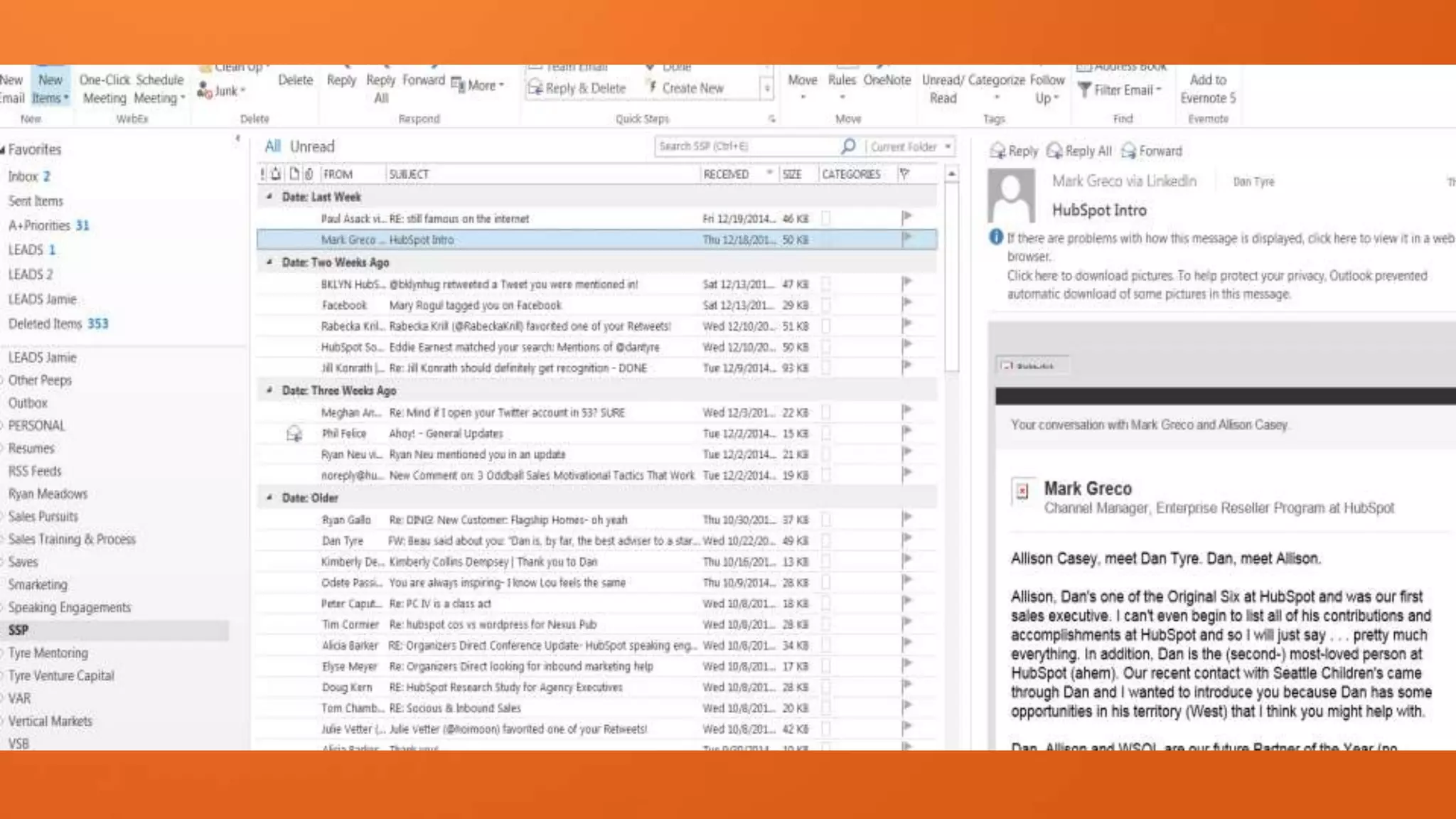Toggle the category box for the Facebook email
Screen dimensions: 1456x819
pos(826,305)
